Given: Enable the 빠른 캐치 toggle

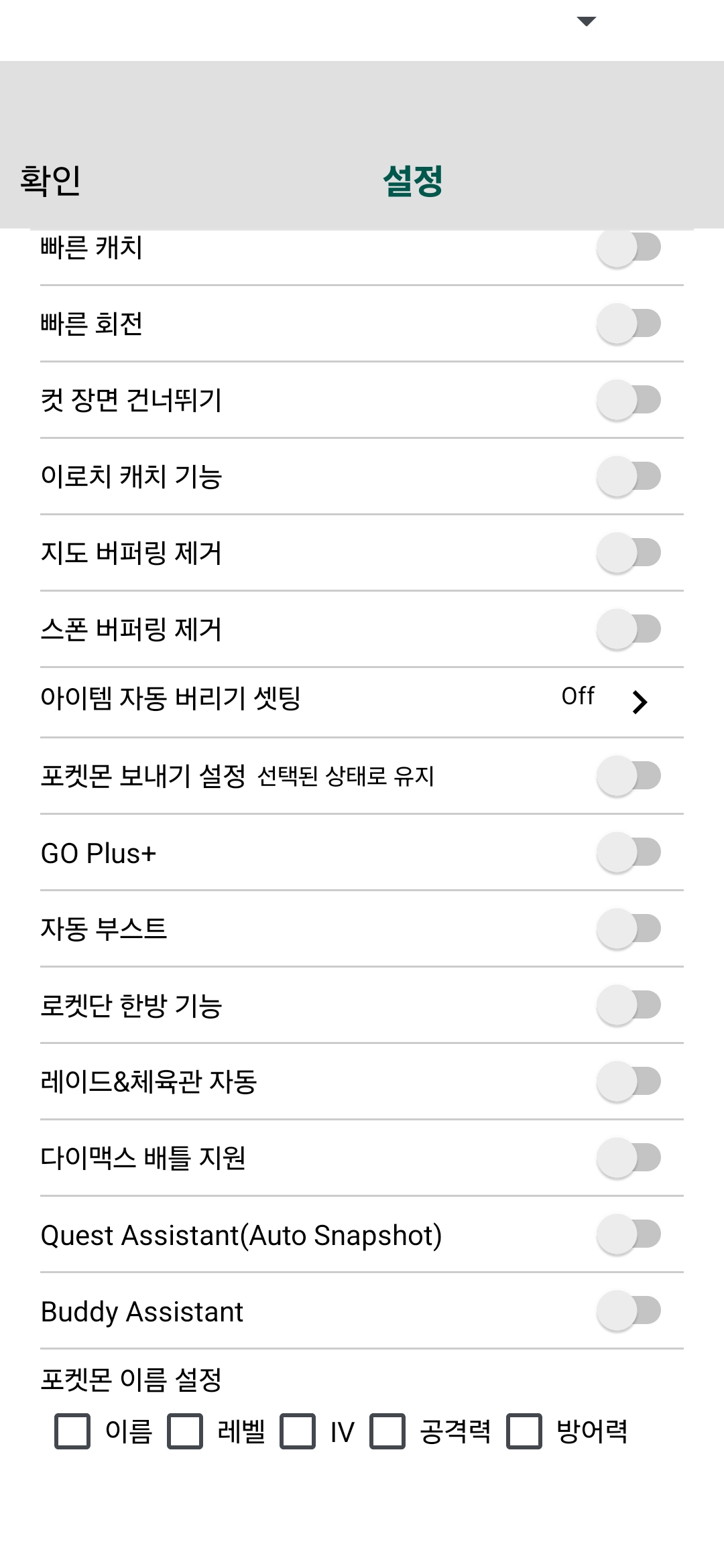Looking at the screenshot, I should click(629, 248).
